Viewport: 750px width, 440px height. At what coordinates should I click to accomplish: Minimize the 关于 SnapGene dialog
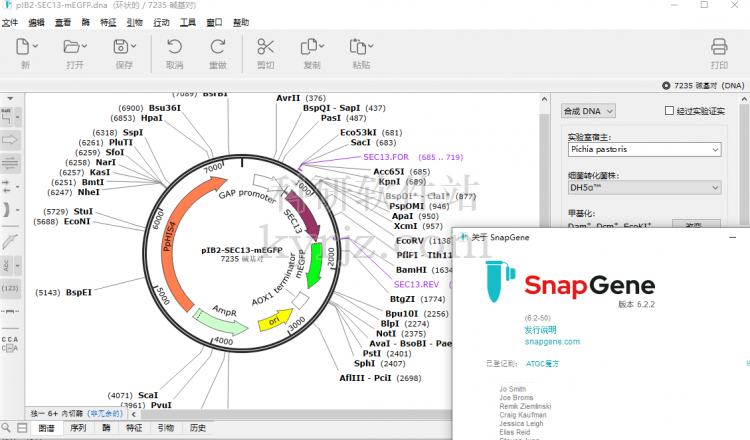pos(732,237)
